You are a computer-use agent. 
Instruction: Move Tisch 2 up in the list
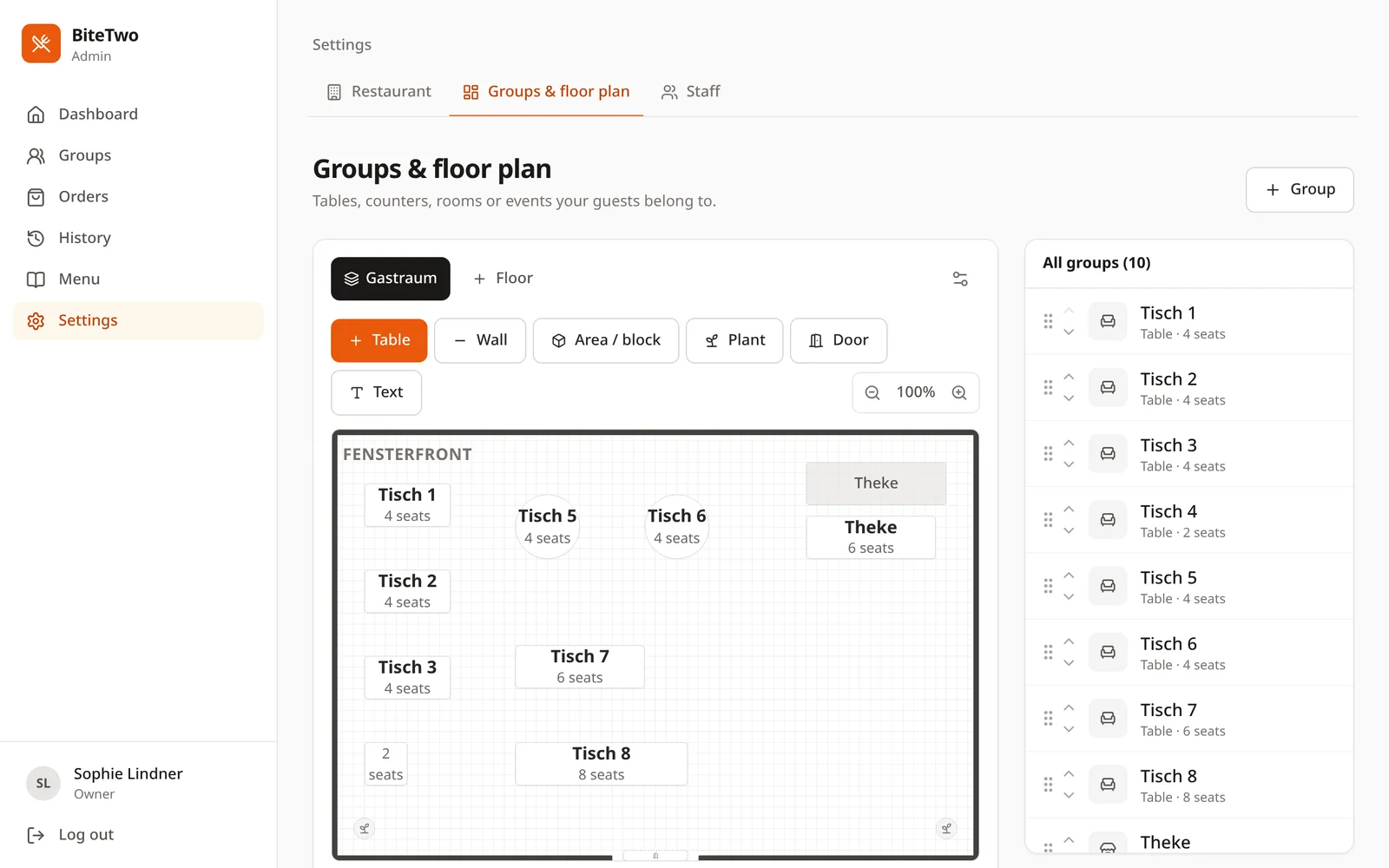(x=1069, y=377)
